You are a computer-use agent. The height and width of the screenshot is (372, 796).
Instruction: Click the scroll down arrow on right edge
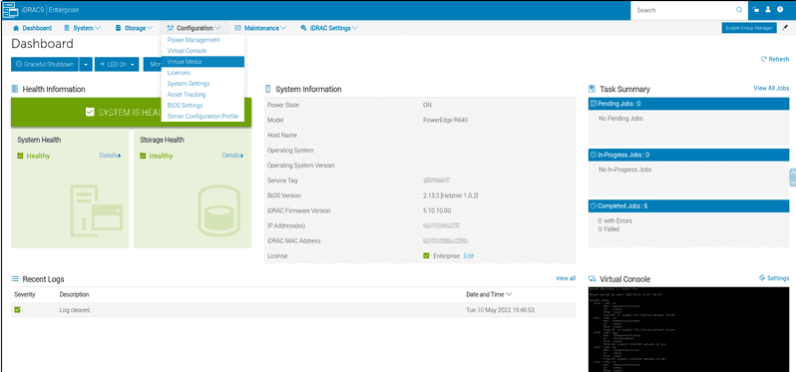(793, 182)
